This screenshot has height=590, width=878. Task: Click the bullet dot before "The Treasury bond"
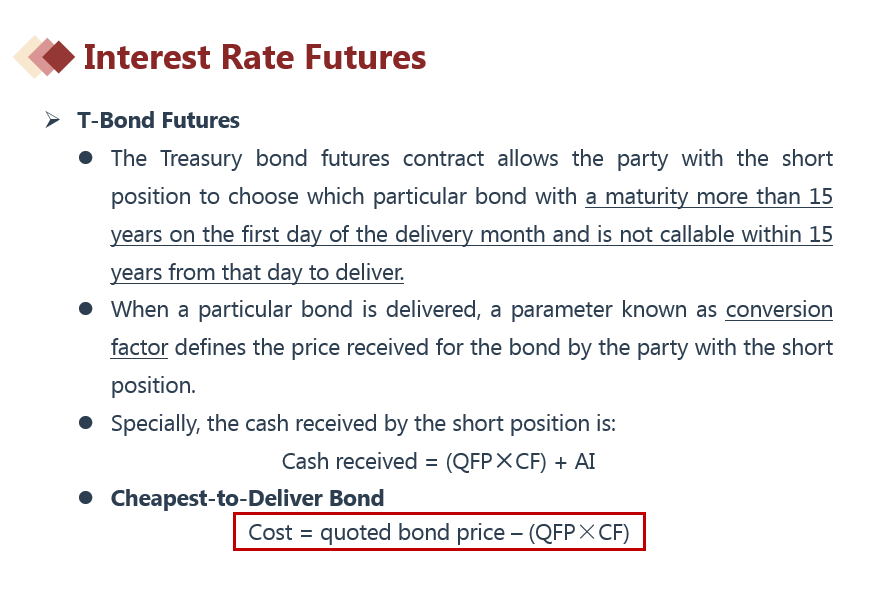(x=86, y=159)
